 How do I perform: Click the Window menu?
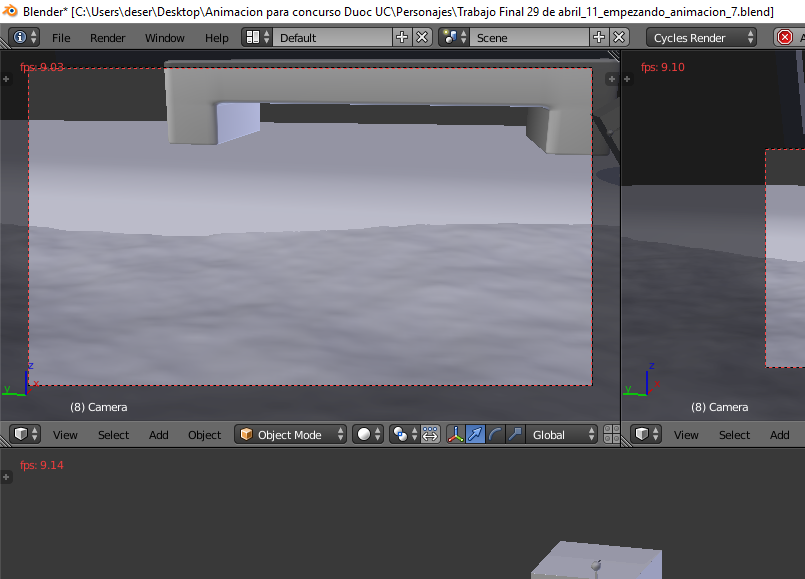point(165,37)
